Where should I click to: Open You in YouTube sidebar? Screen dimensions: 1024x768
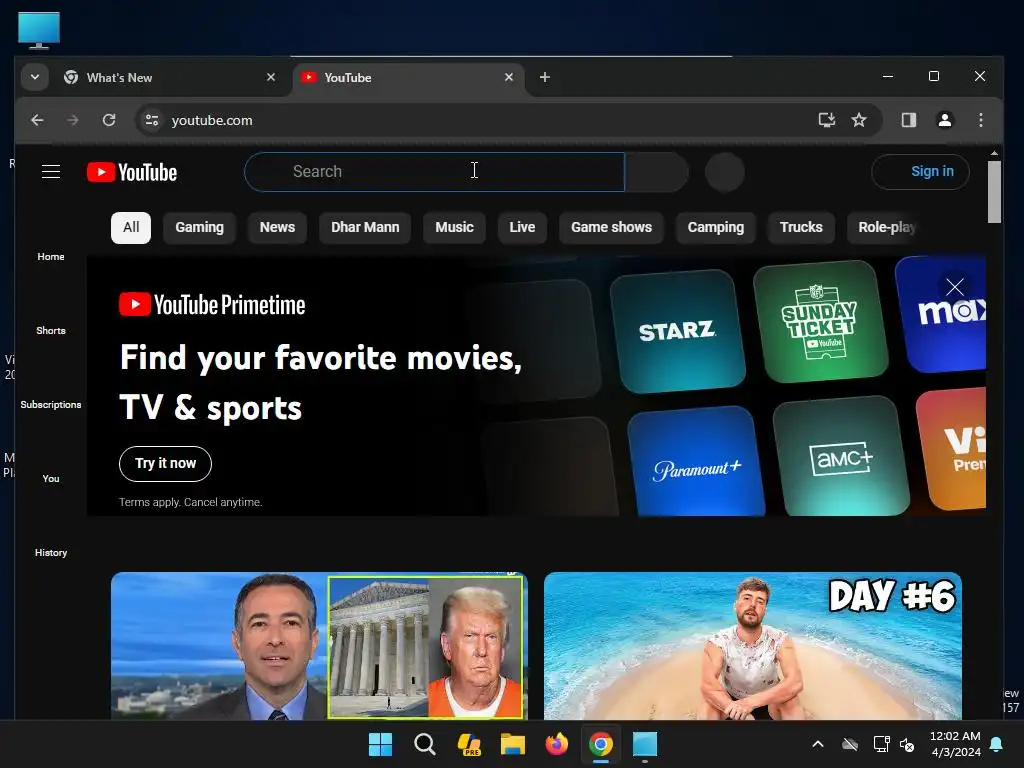click(x=51, y=478)
